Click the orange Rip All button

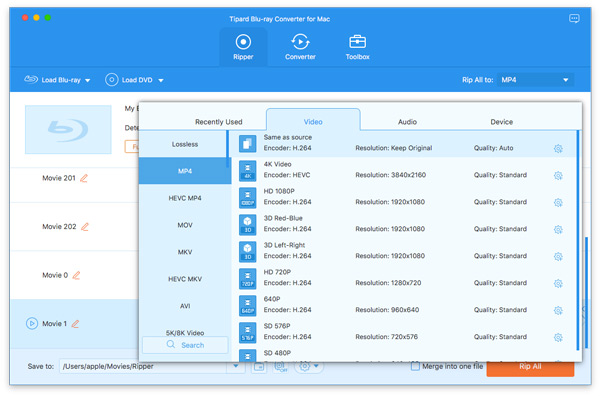(530, 367)
